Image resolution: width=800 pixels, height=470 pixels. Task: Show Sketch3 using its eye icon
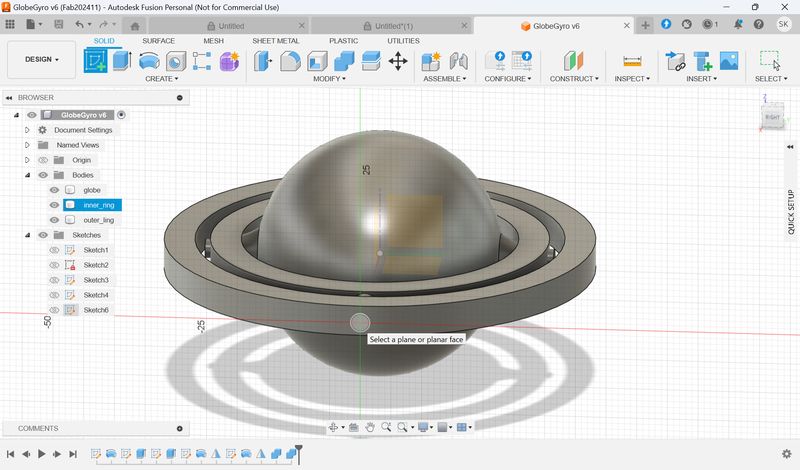(54, 280)
